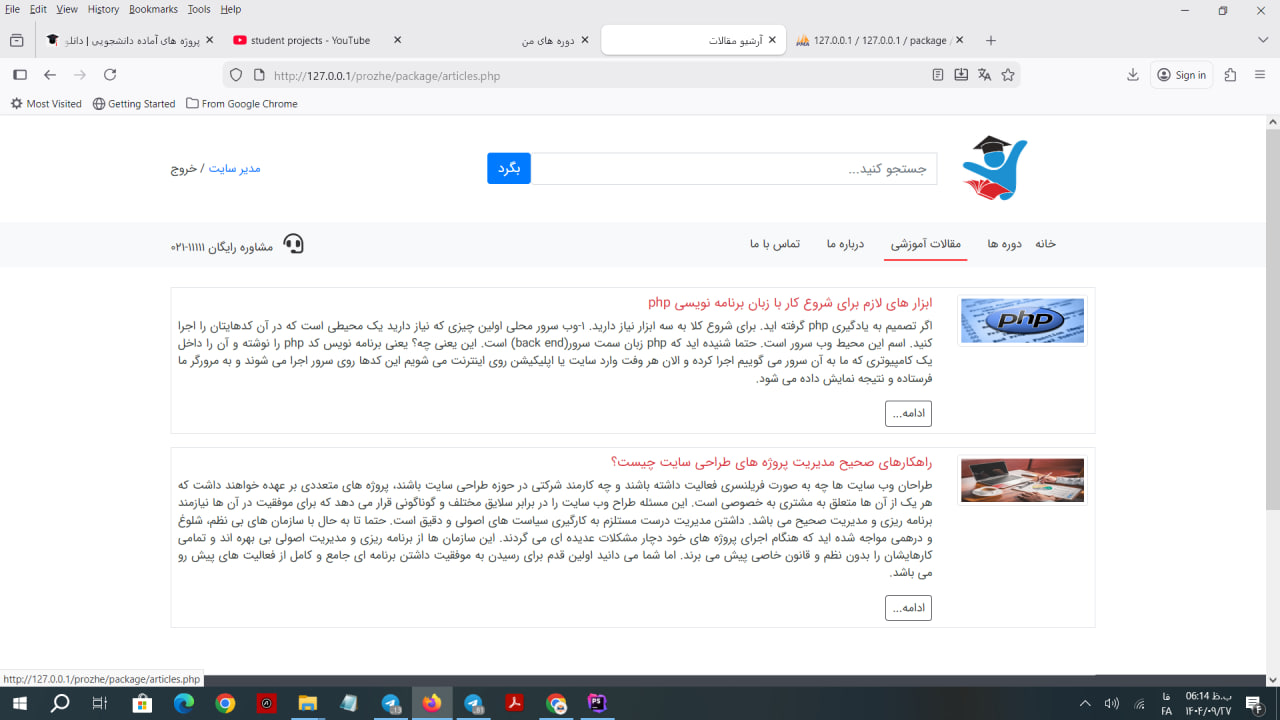Viewport: 1280px width, 720px height.
Task: Click ادامه button under the PHP article
Action: pos(908,414)
